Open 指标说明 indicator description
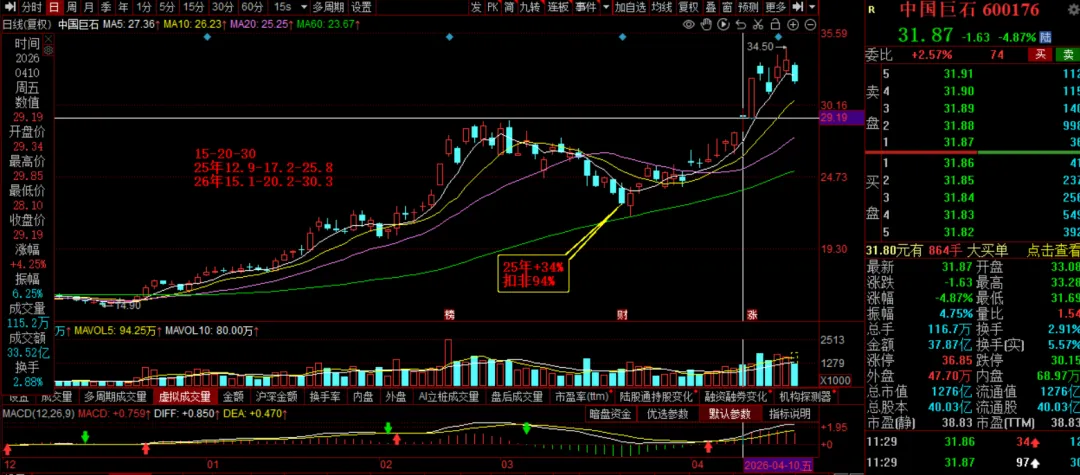The image size is (1080, 475). point(789,414)
